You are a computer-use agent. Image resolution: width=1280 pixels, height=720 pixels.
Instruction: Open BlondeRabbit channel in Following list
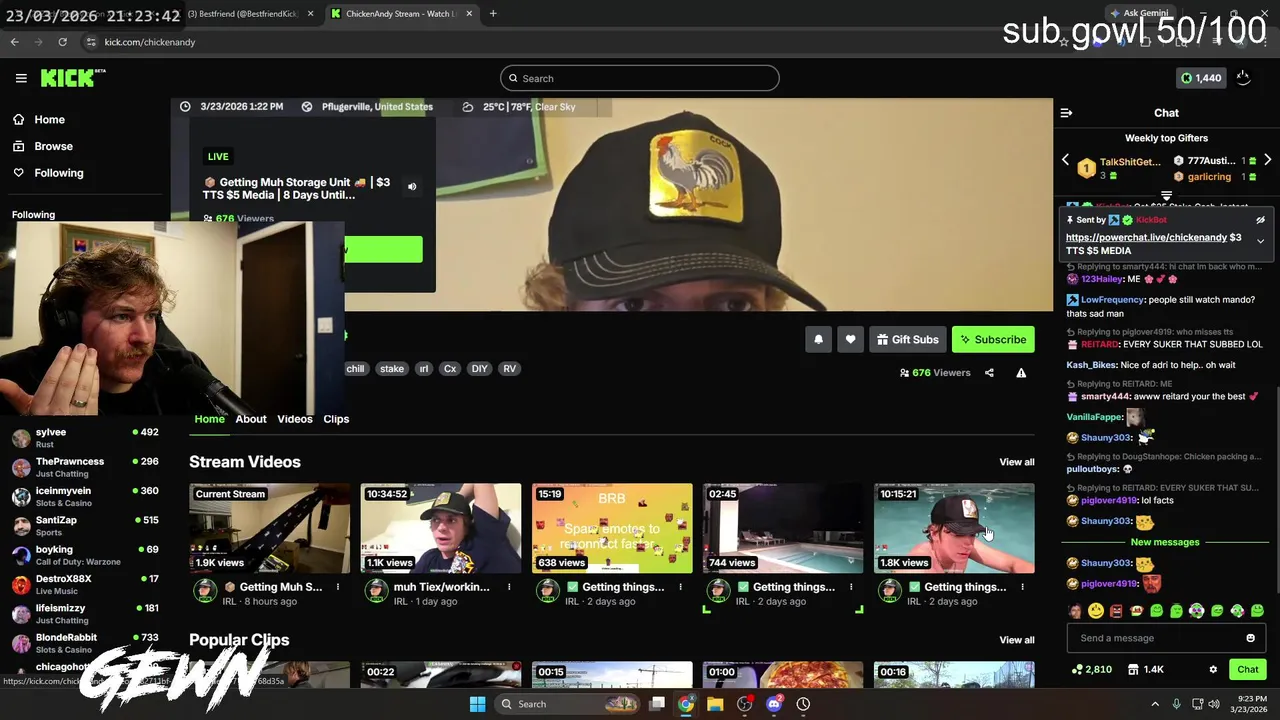click(85, 643)
